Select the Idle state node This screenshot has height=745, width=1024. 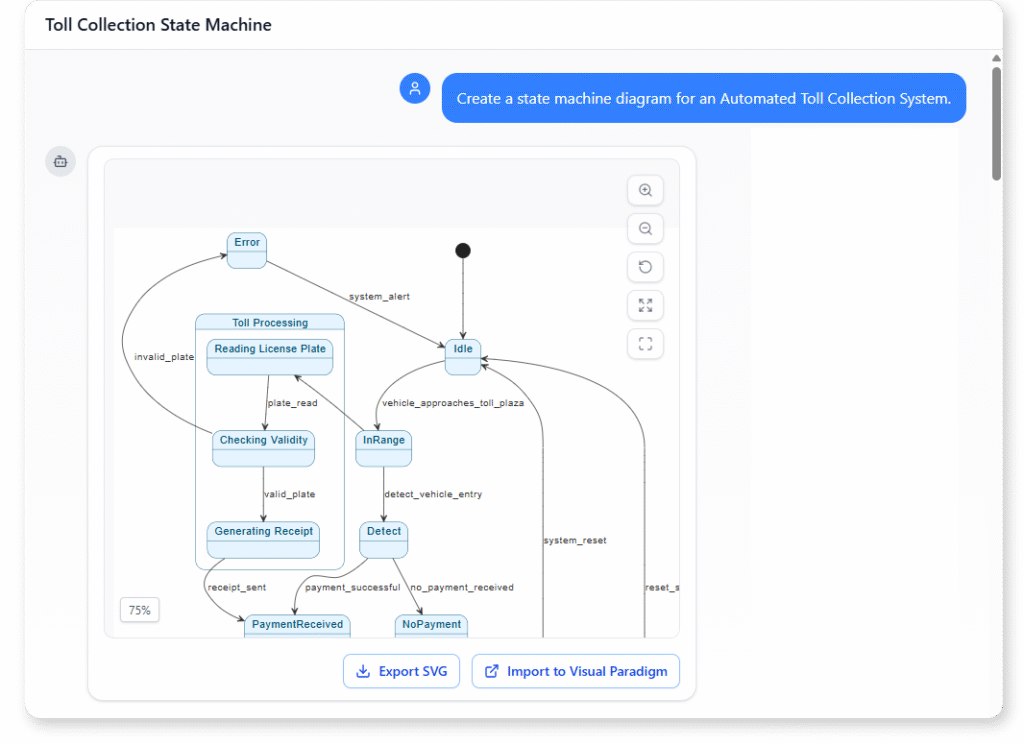click(462, 356)
